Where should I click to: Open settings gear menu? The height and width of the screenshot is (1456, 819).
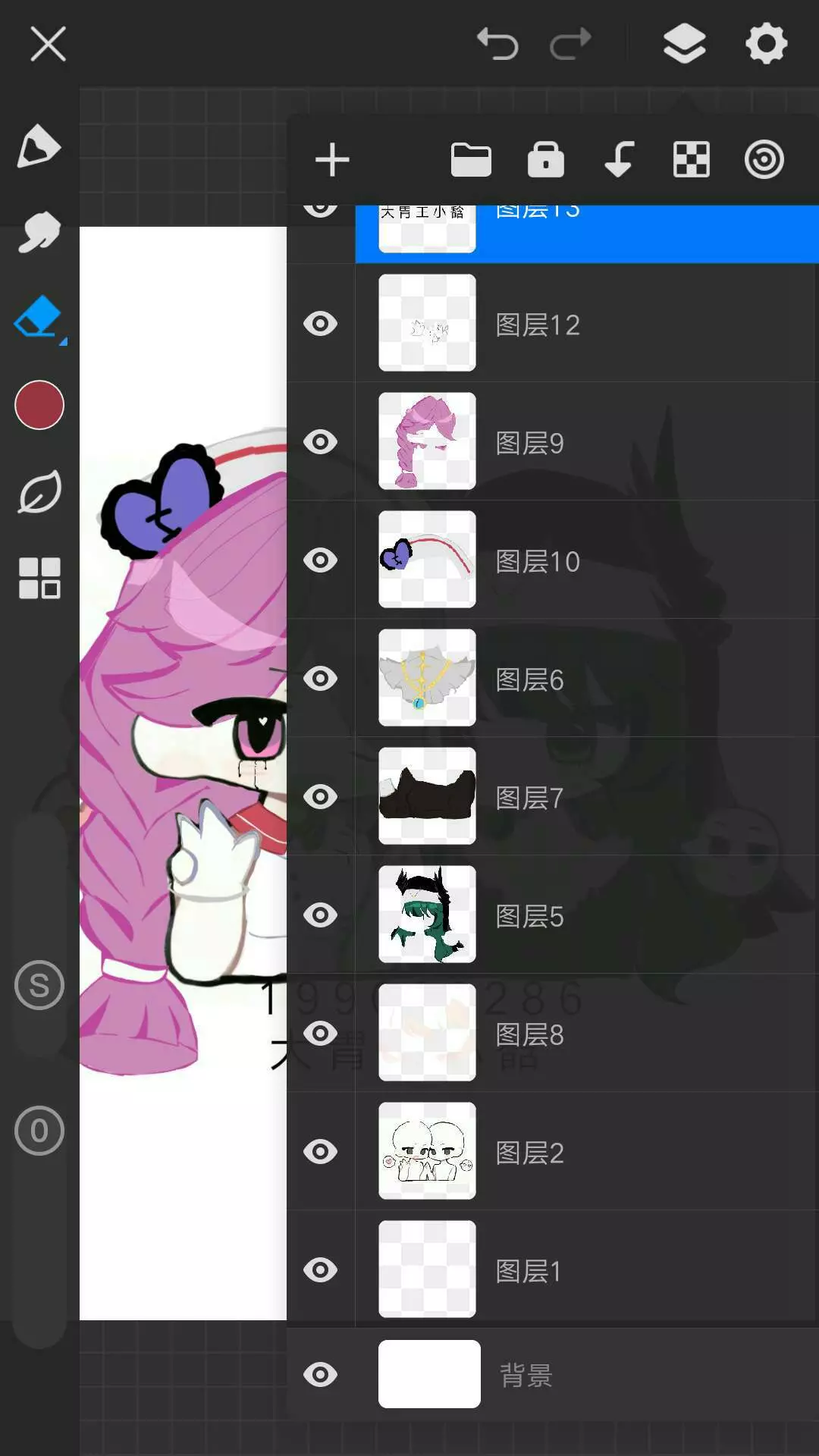(x=767, y=43)
